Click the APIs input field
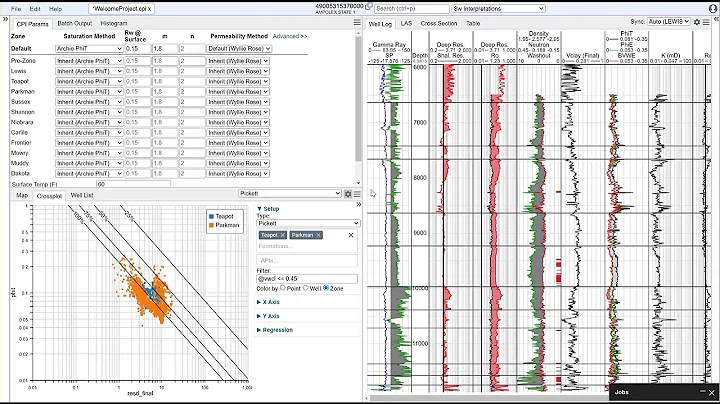The image size is (720, 404). coord(307,260)
